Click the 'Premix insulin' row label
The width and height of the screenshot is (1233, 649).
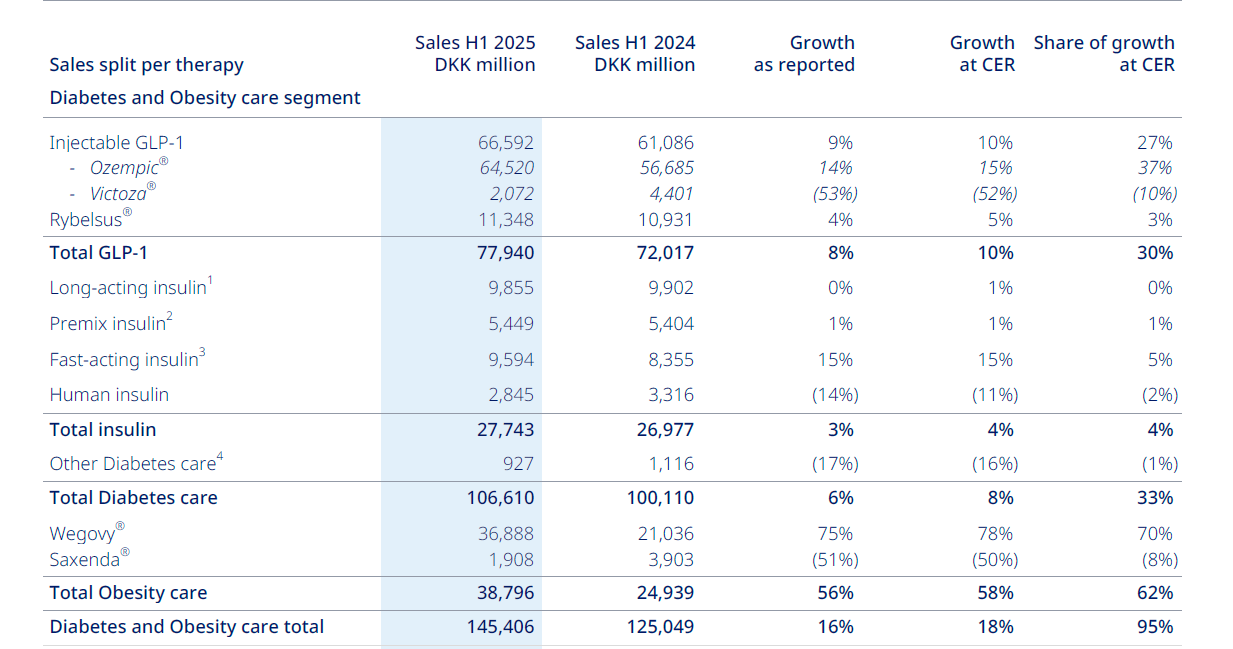[111, 324]
